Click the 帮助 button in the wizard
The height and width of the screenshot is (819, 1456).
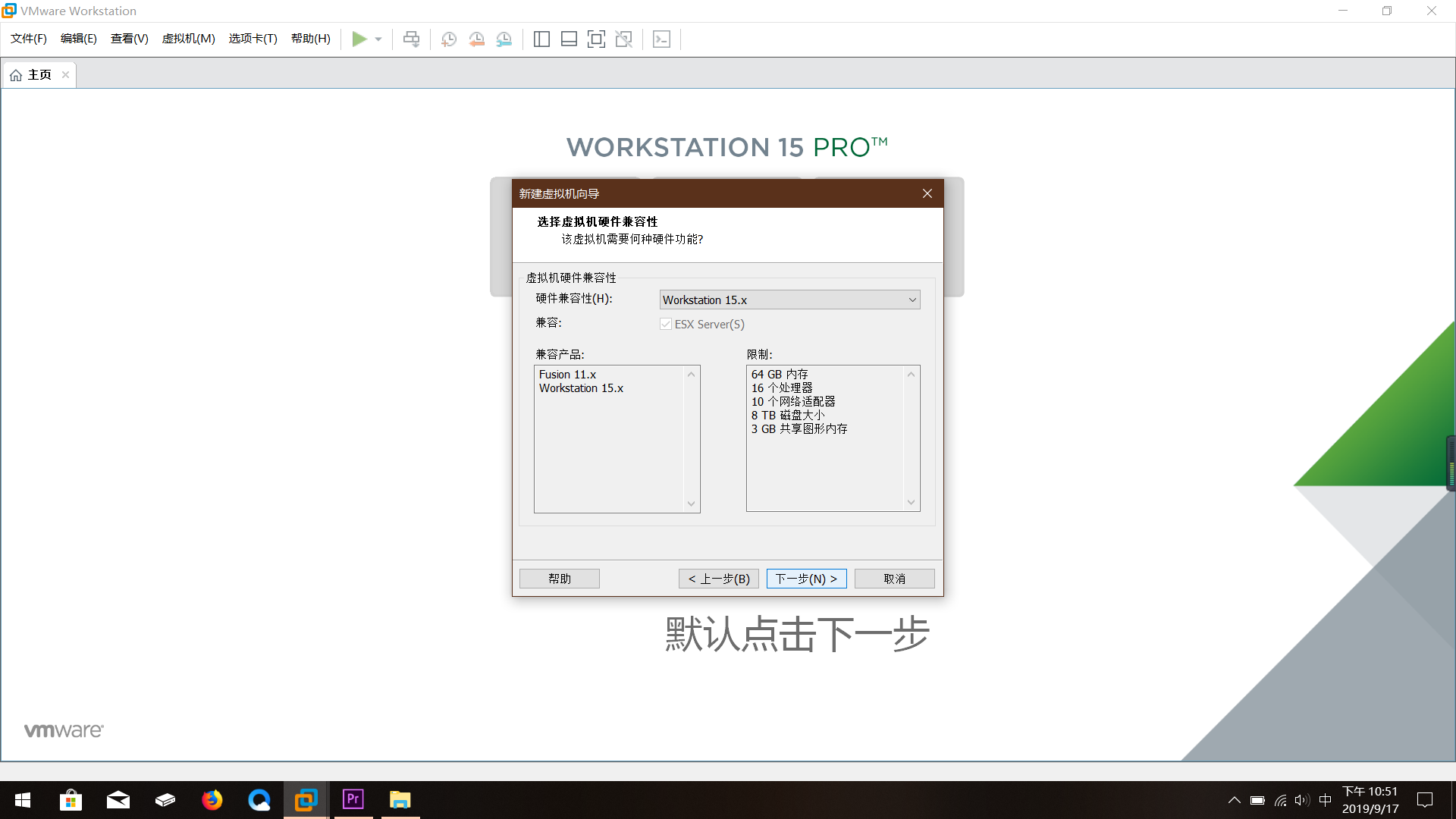[560, 579]
